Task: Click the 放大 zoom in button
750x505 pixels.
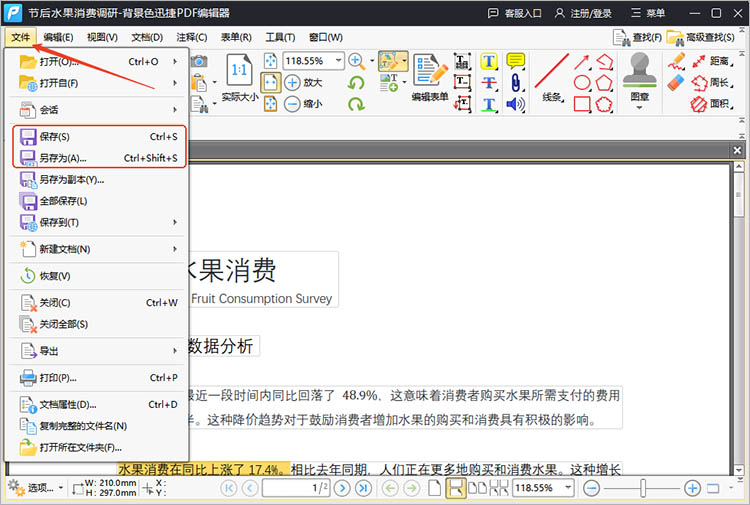Action: [x=304, y=82]
